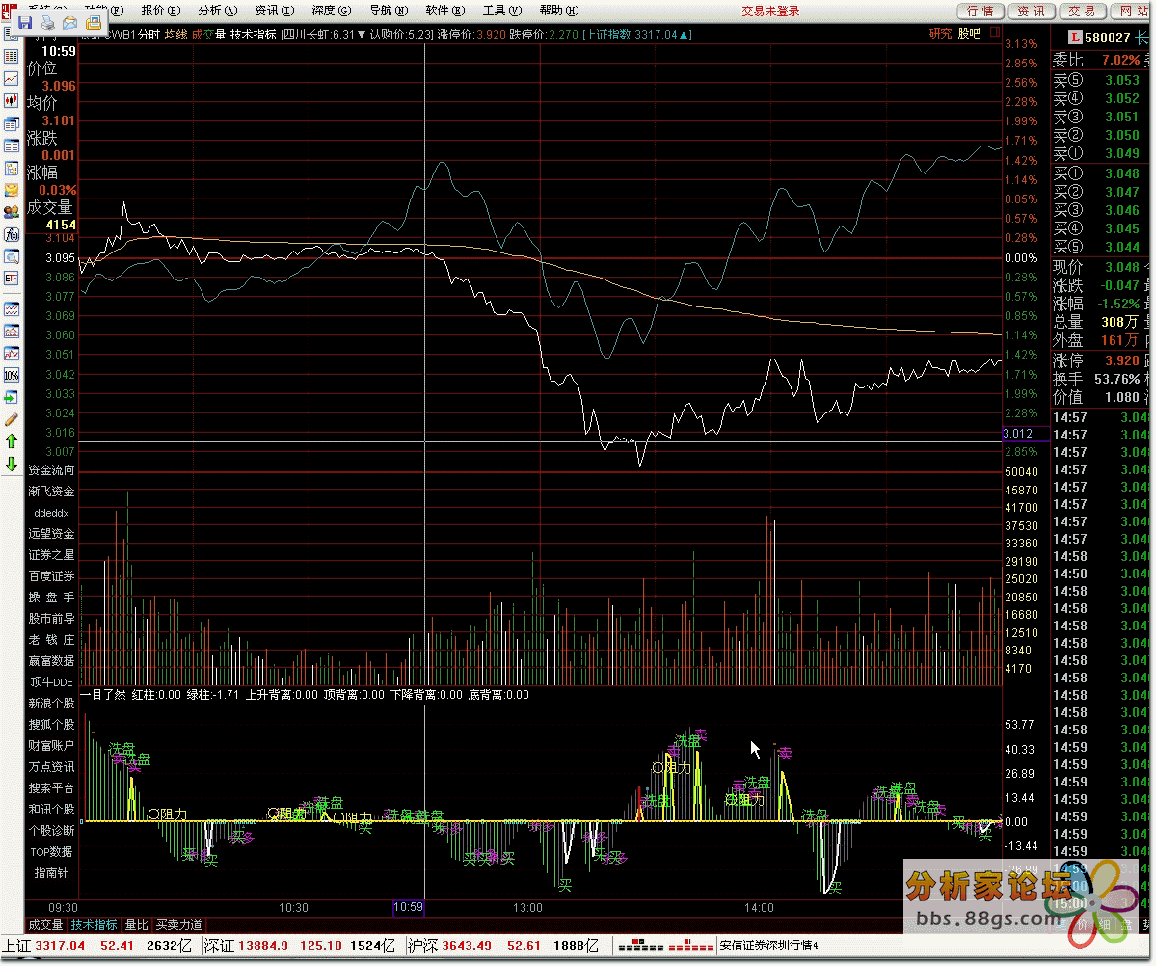
Task: Click the orange 研究 link
Action: 940,34
